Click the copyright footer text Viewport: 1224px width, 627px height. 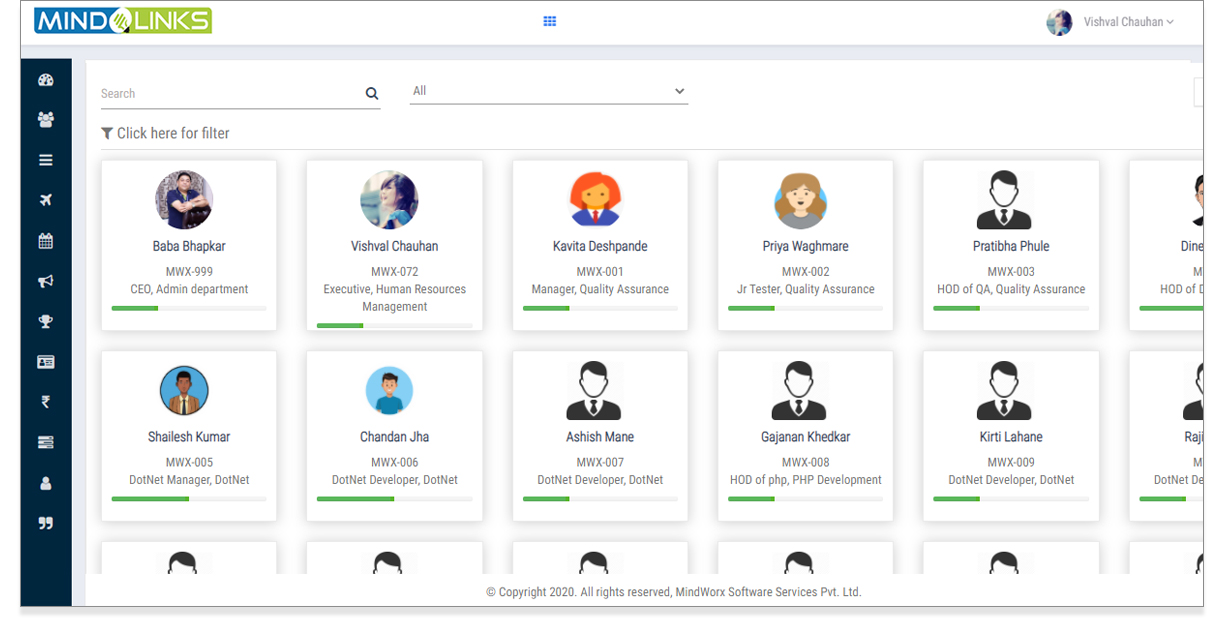point(673,592)
